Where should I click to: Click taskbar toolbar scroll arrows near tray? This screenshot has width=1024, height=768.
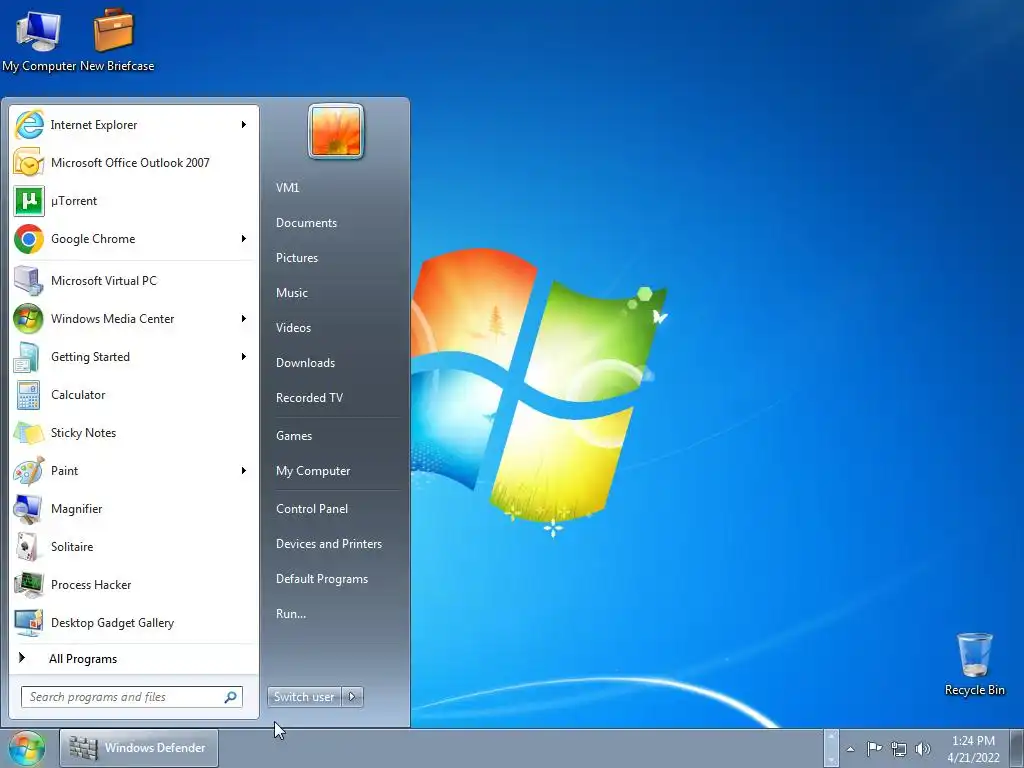coord(831,748)
